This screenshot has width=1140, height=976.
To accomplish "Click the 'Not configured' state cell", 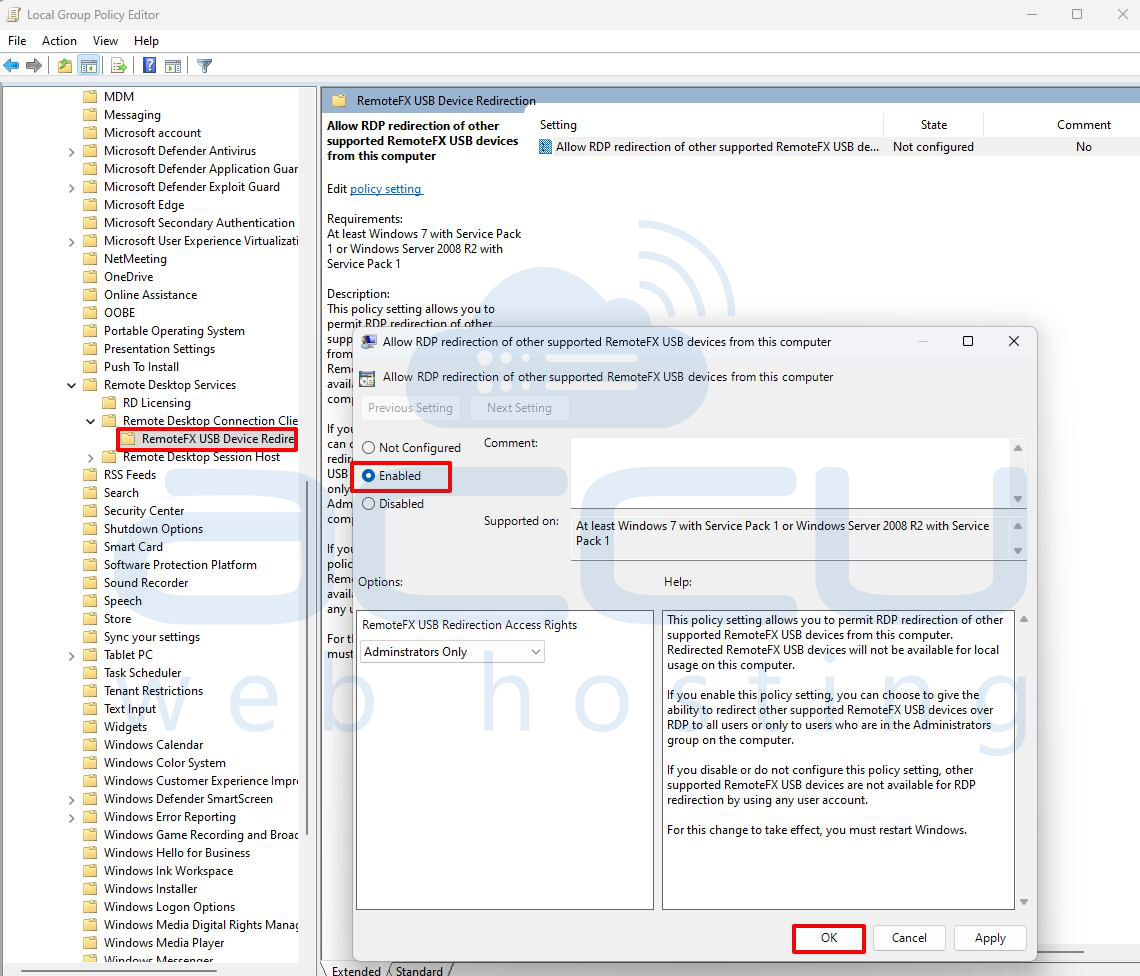I will 933,147.
